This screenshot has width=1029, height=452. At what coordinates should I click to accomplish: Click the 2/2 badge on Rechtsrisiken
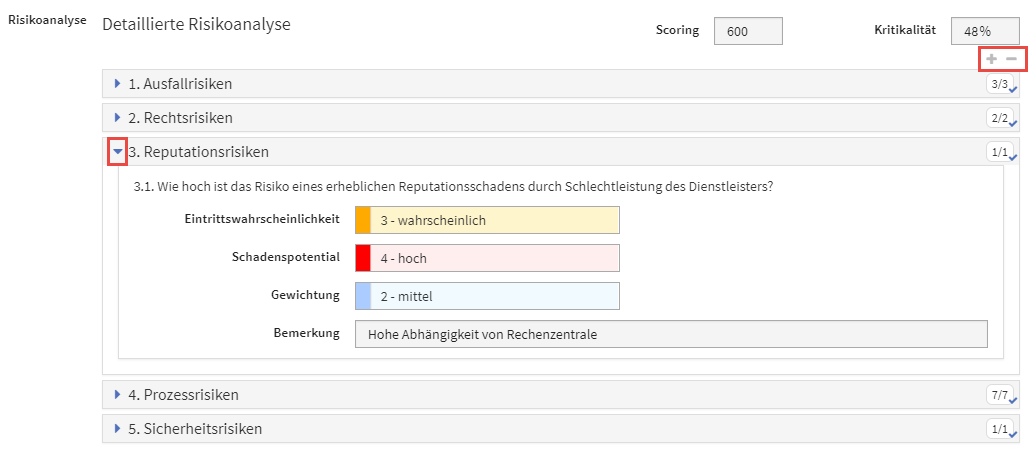(x=998, y=119)
